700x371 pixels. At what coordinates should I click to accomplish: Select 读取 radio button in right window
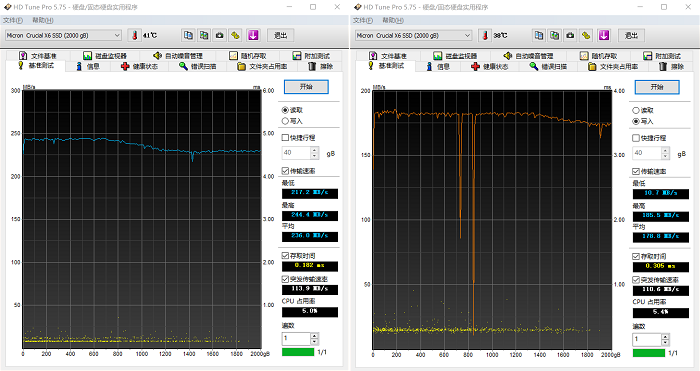(x=636, y=110)
